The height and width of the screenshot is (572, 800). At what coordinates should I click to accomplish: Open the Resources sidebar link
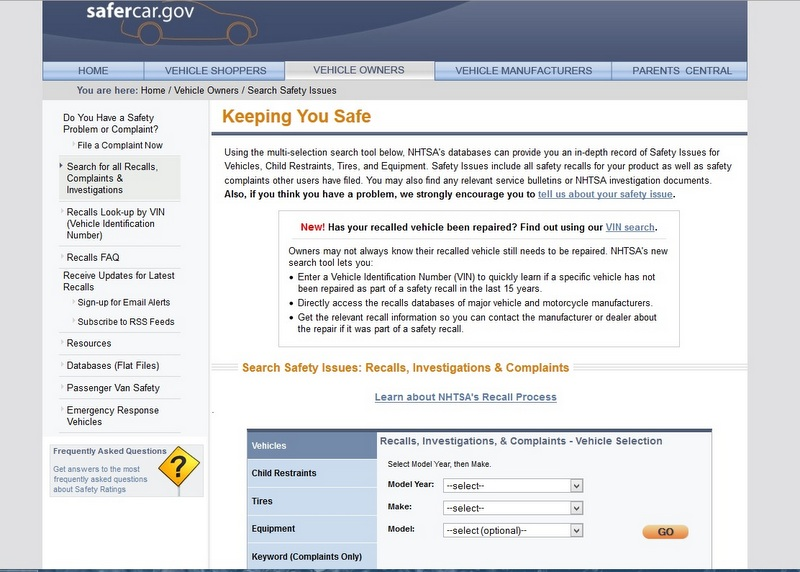pos(89,343)
